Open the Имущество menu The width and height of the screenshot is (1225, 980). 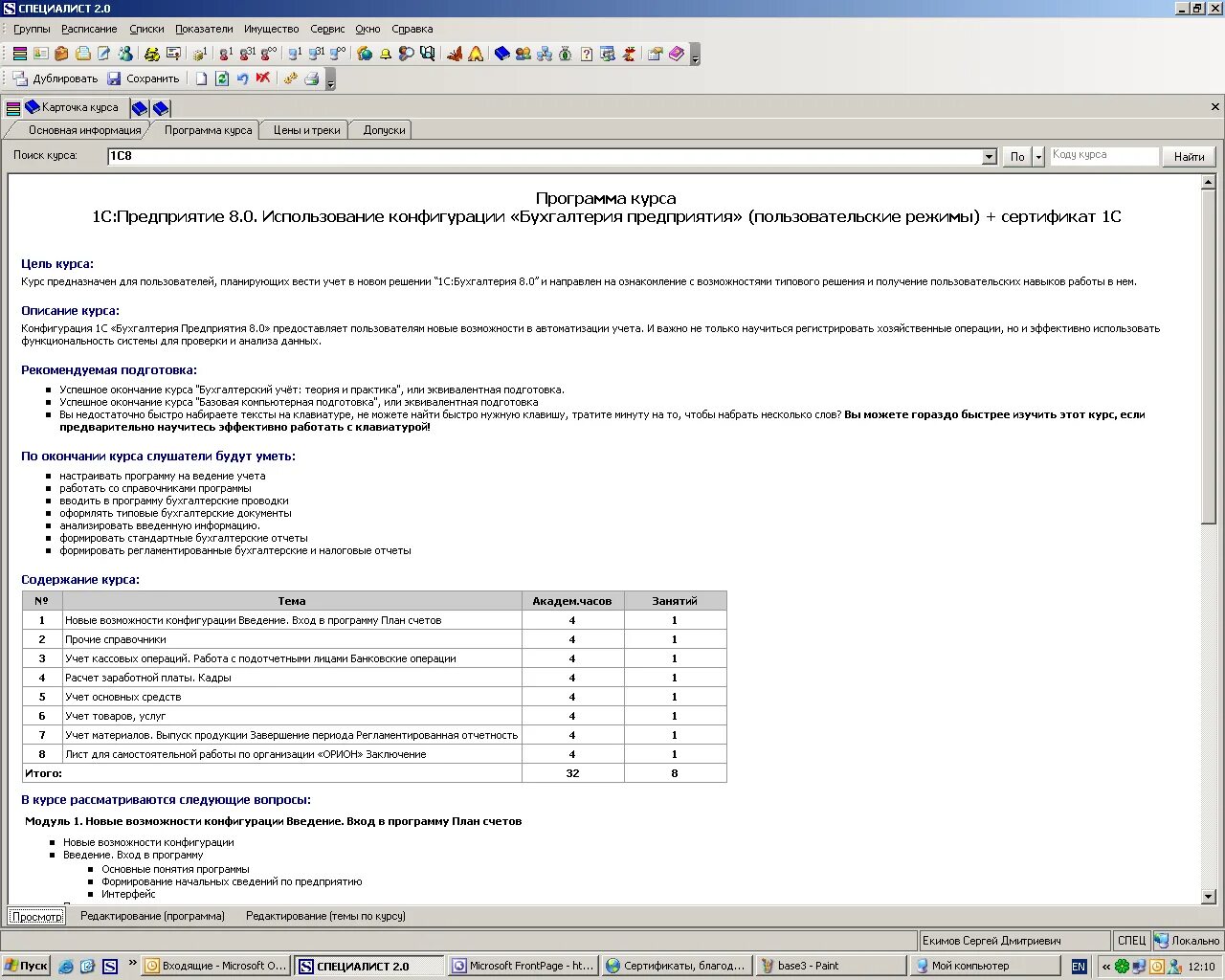(x=272, y=29)
